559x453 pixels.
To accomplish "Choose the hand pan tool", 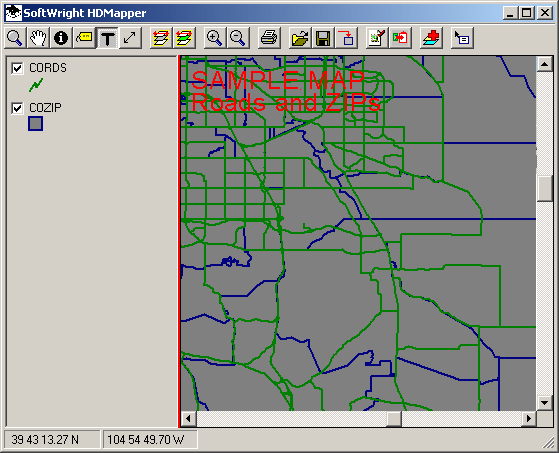I will [x=38, y=38].
